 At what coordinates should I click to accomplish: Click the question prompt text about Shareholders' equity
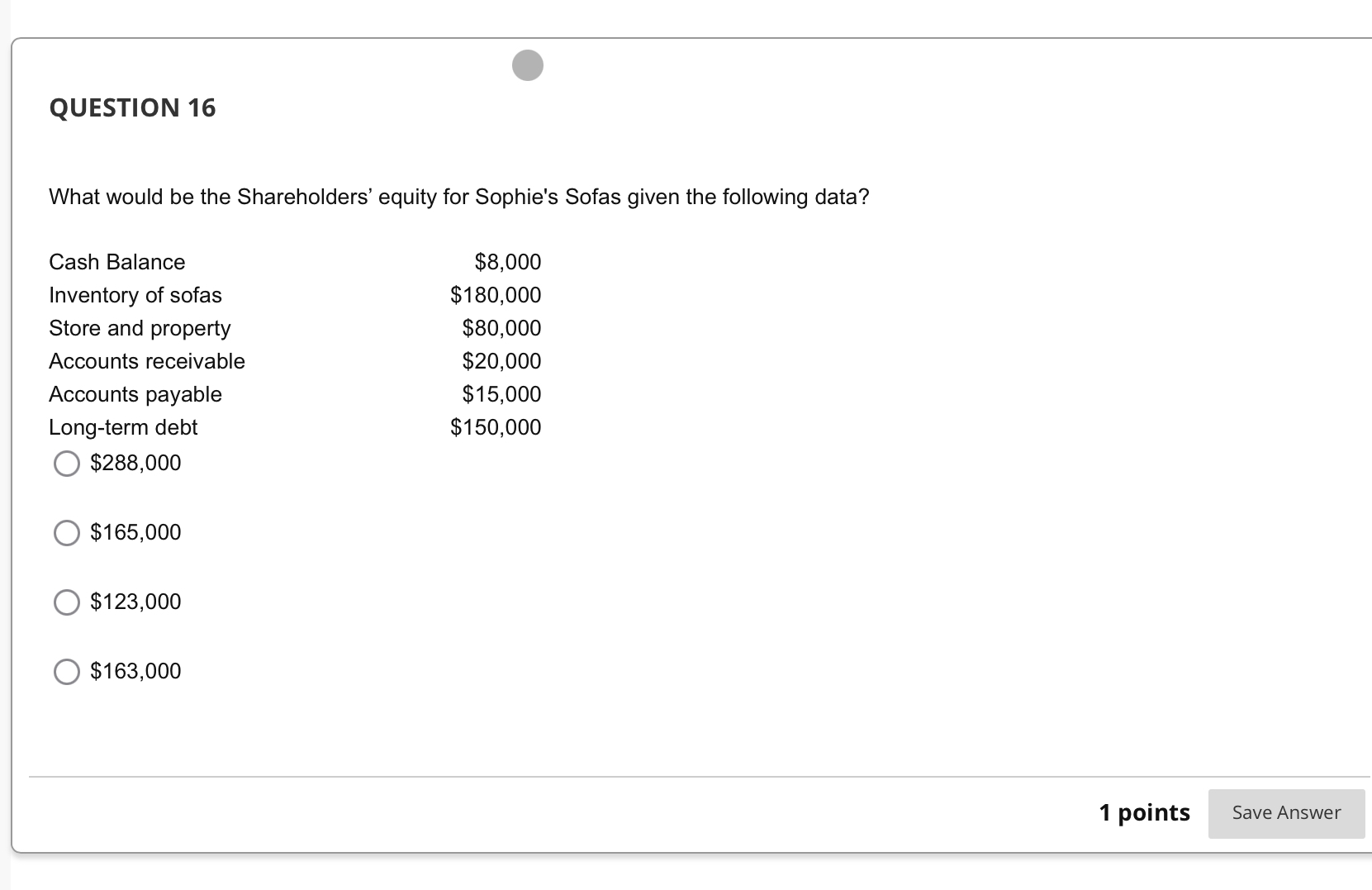[x=458, y=197]
